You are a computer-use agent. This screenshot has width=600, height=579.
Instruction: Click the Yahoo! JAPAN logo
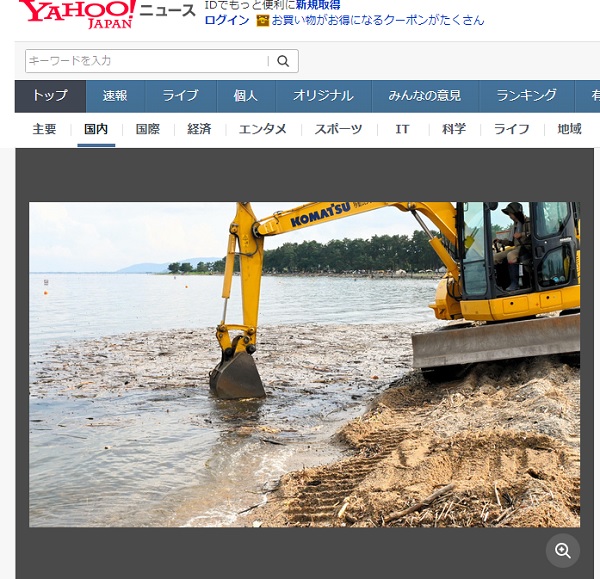click(x=75, y=15)
